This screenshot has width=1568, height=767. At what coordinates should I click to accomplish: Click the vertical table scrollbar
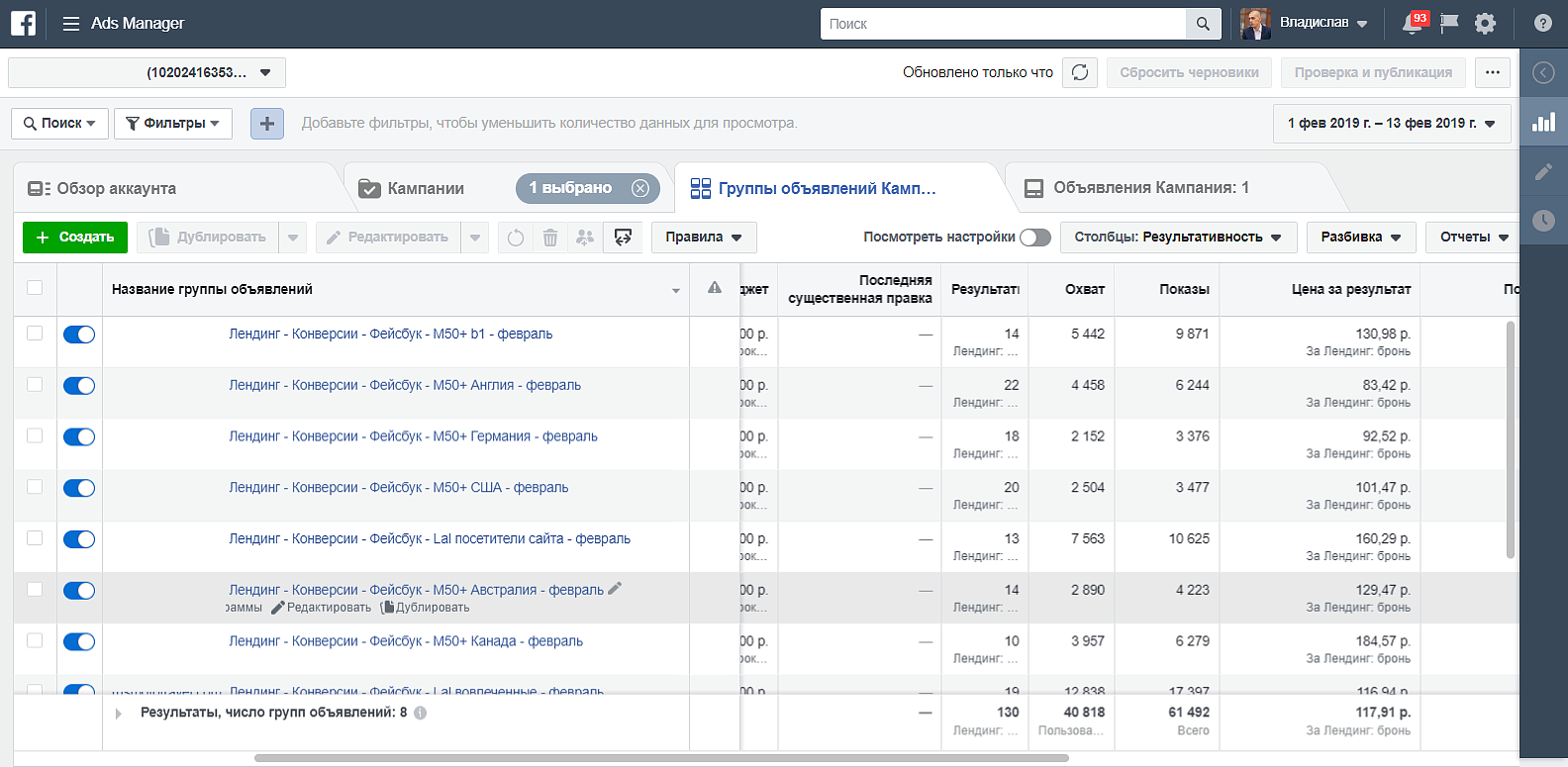pyautogui.click(x=1511, y=439)
